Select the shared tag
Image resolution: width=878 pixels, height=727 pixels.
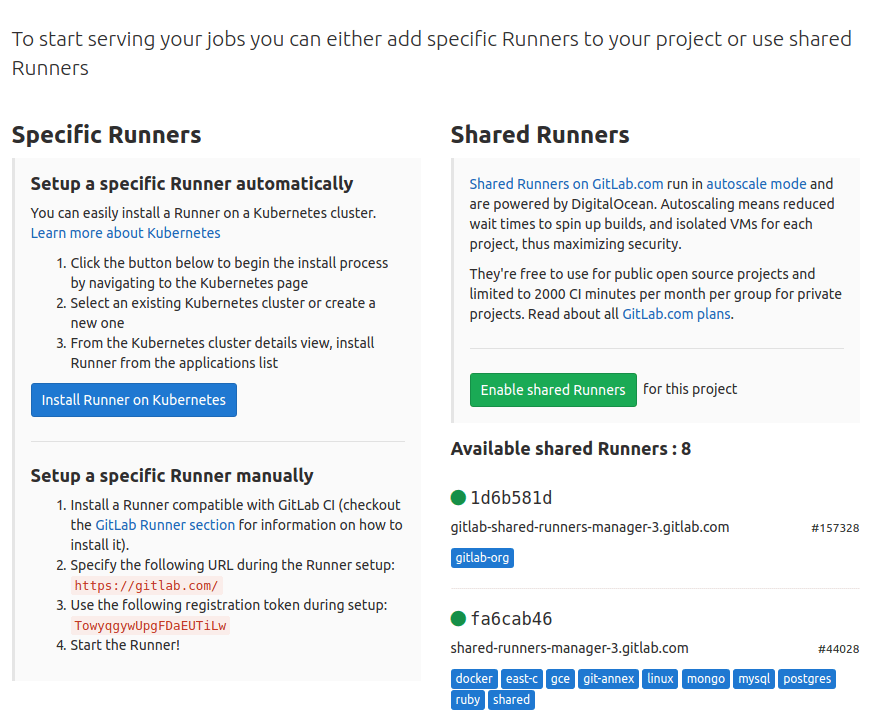511,700
